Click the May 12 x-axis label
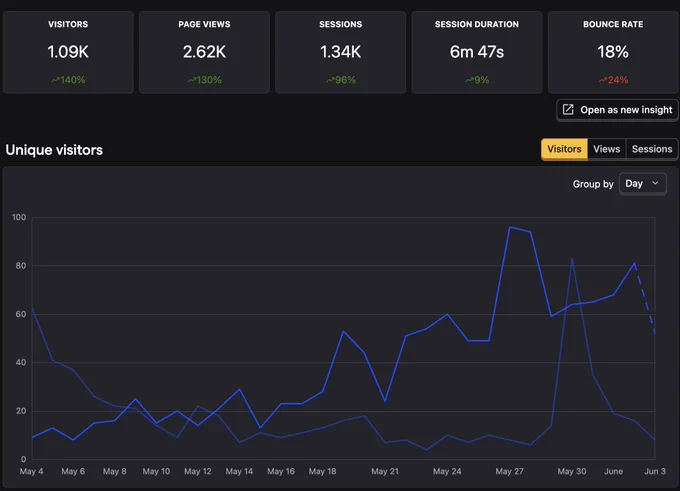The width and height of the screenshot is (680, 491). [x=198, y=471]
